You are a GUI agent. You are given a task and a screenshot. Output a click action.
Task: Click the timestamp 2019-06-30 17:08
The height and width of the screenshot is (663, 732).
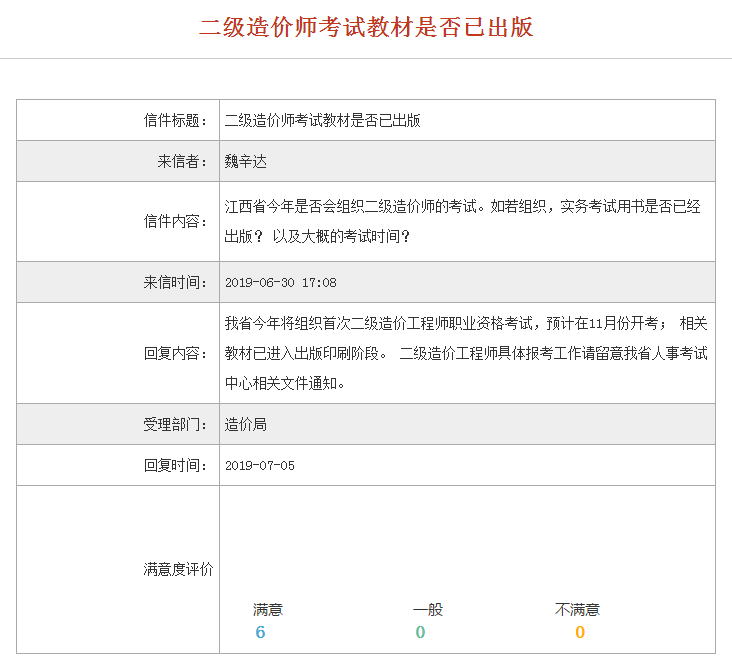pyautogui.click(x=281, y=283)
